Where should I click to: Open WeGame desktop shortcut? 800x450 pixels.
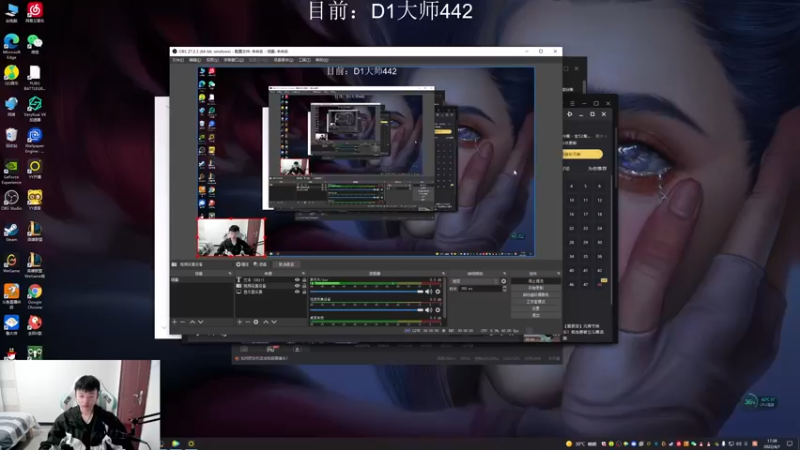pos(11,263)
